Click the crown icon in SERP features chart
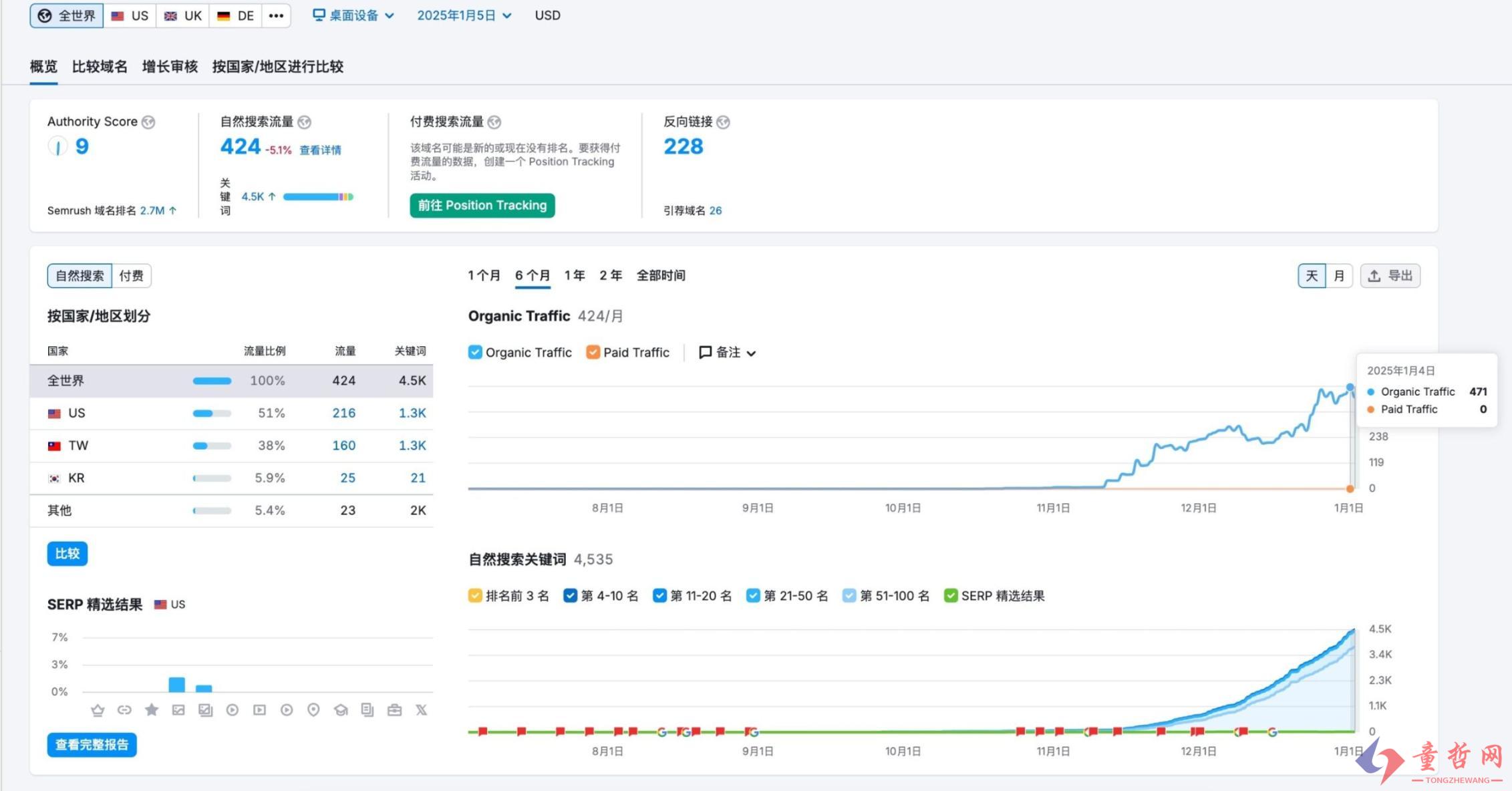This screenshot has width=1512, height=791. point(98,710)
